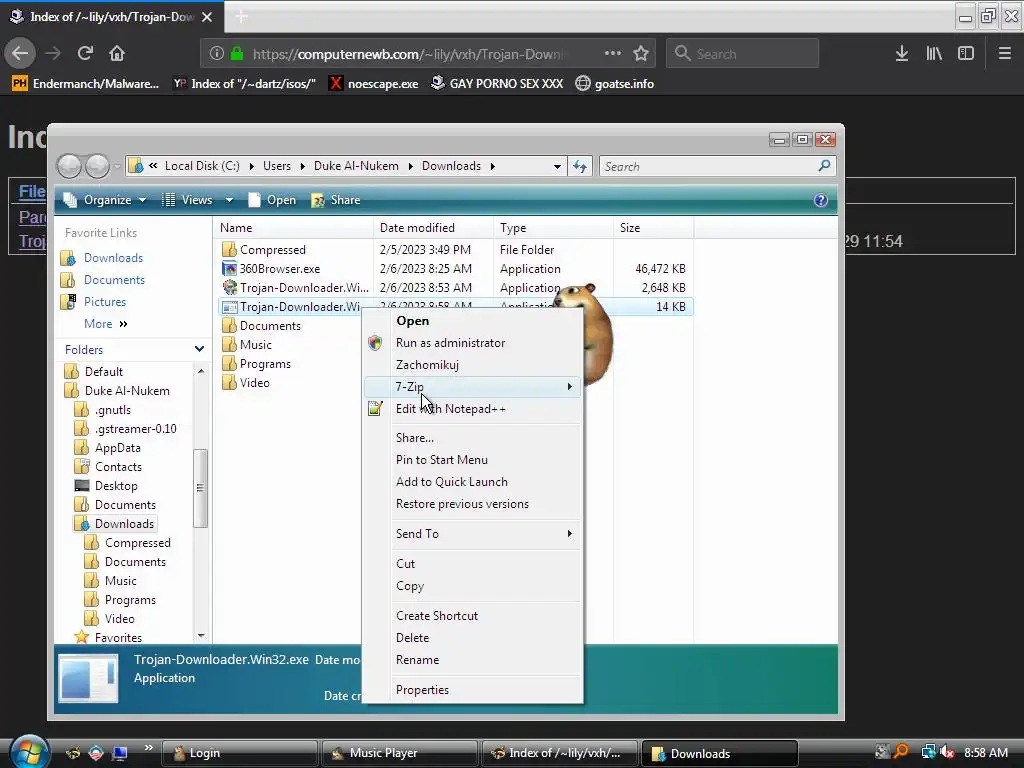Open Documents favorite link

click(x=114, y=280)
